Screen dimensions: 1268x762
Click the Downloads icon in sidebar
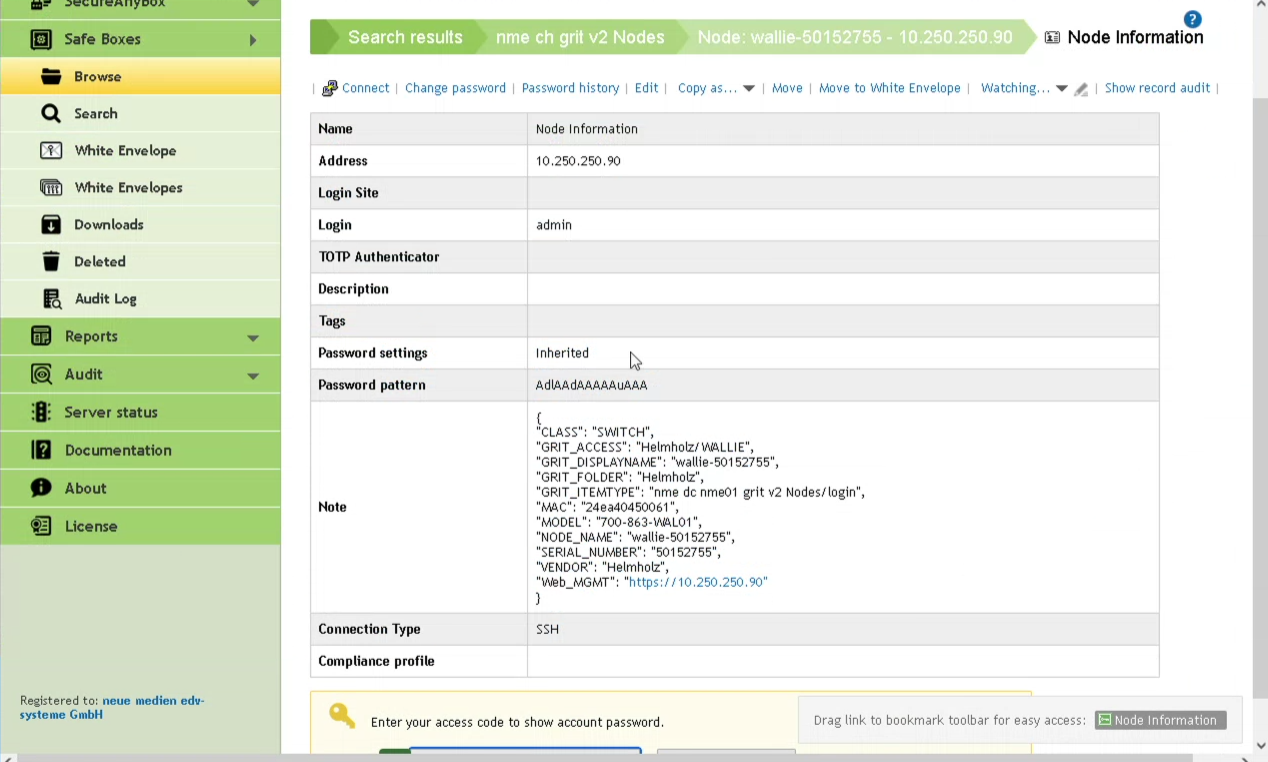pos(51,224)
